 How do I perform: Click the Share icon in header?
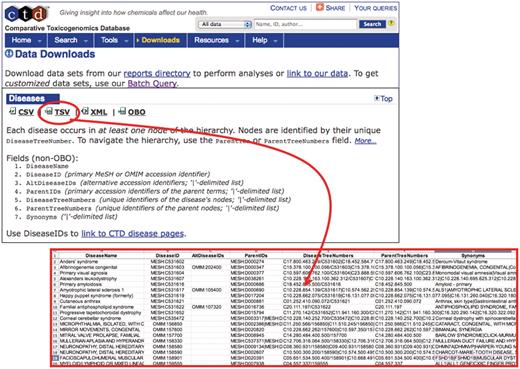click(319, 7)
